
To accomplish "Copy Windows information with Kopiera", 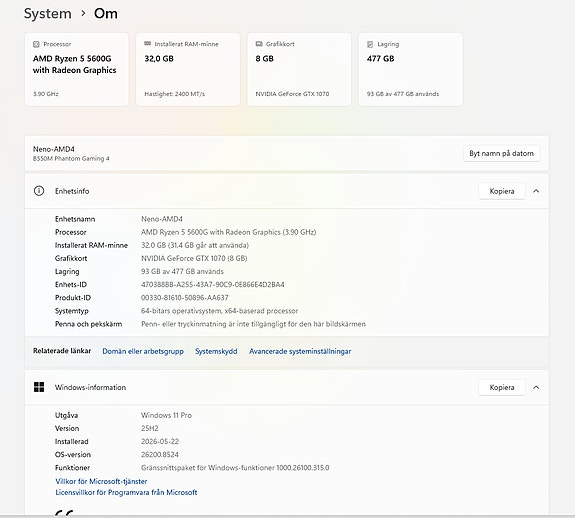I will (x=502, y=387).
